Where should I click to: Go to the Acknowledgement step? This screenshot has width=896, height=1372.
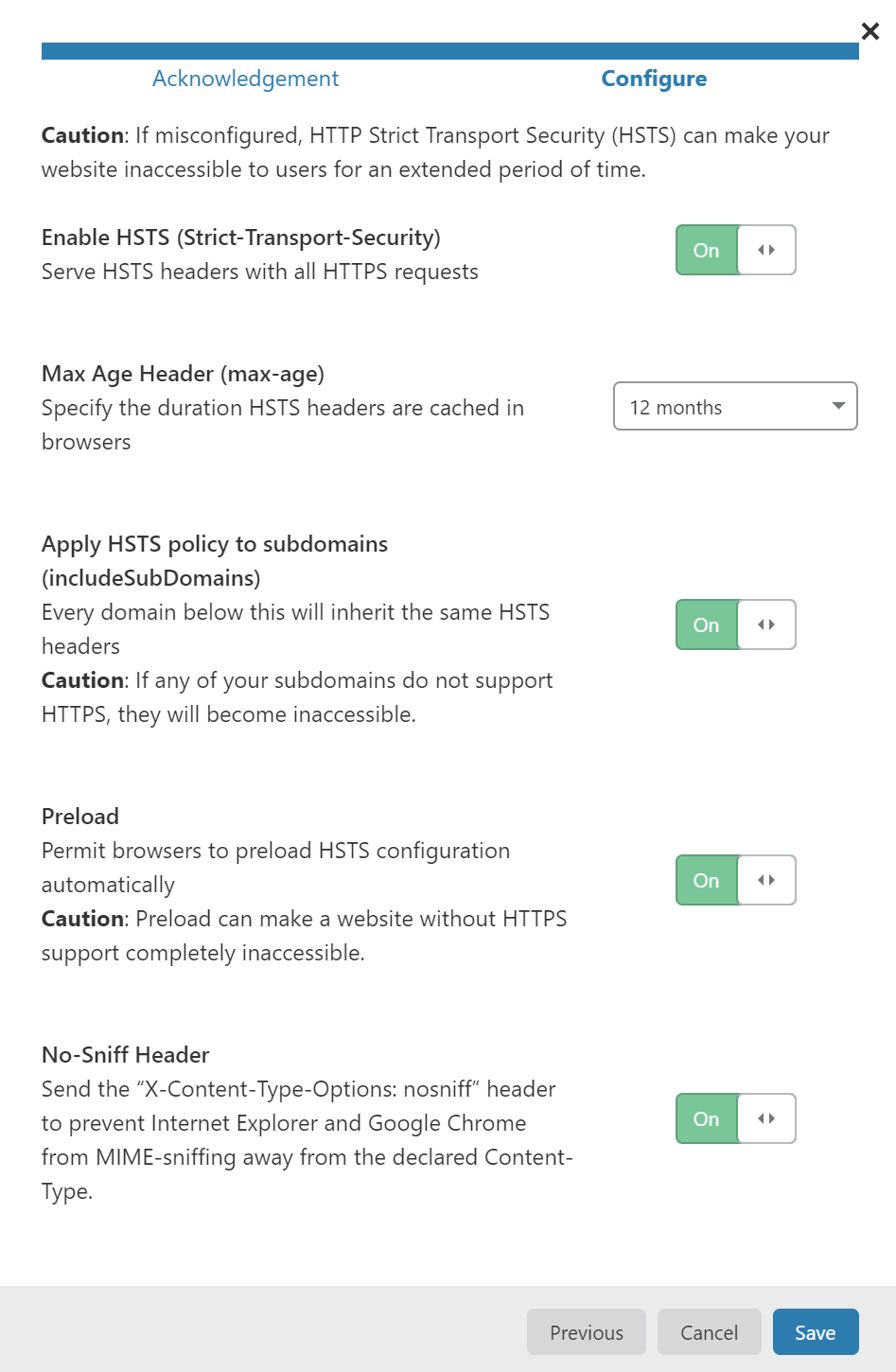245,79
